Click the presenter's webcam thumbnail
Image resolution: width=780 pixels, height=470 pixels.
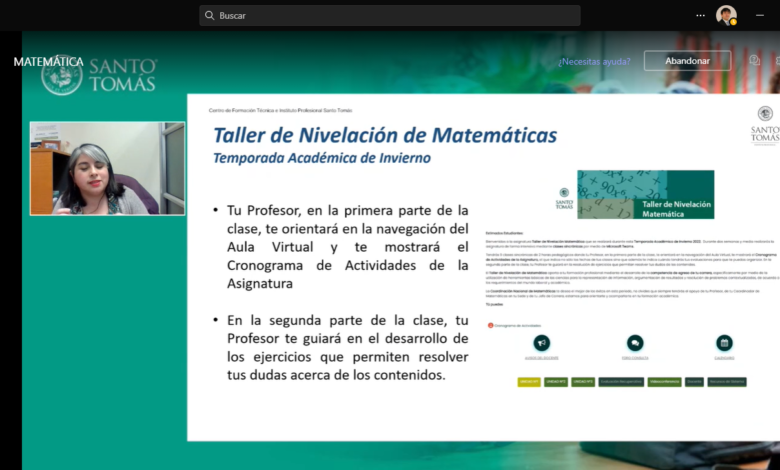coord(107,168)
